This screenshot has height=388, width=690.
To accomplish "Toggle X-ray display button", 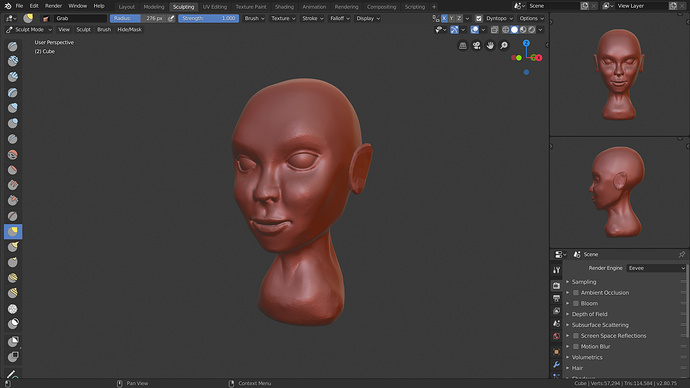I will coord(495,30).
